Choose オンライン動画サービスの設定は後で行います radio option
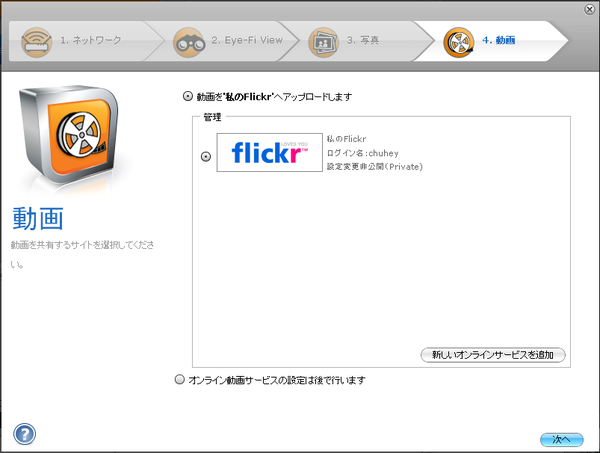This screenshot has height=453, width=600. [179, 380]
